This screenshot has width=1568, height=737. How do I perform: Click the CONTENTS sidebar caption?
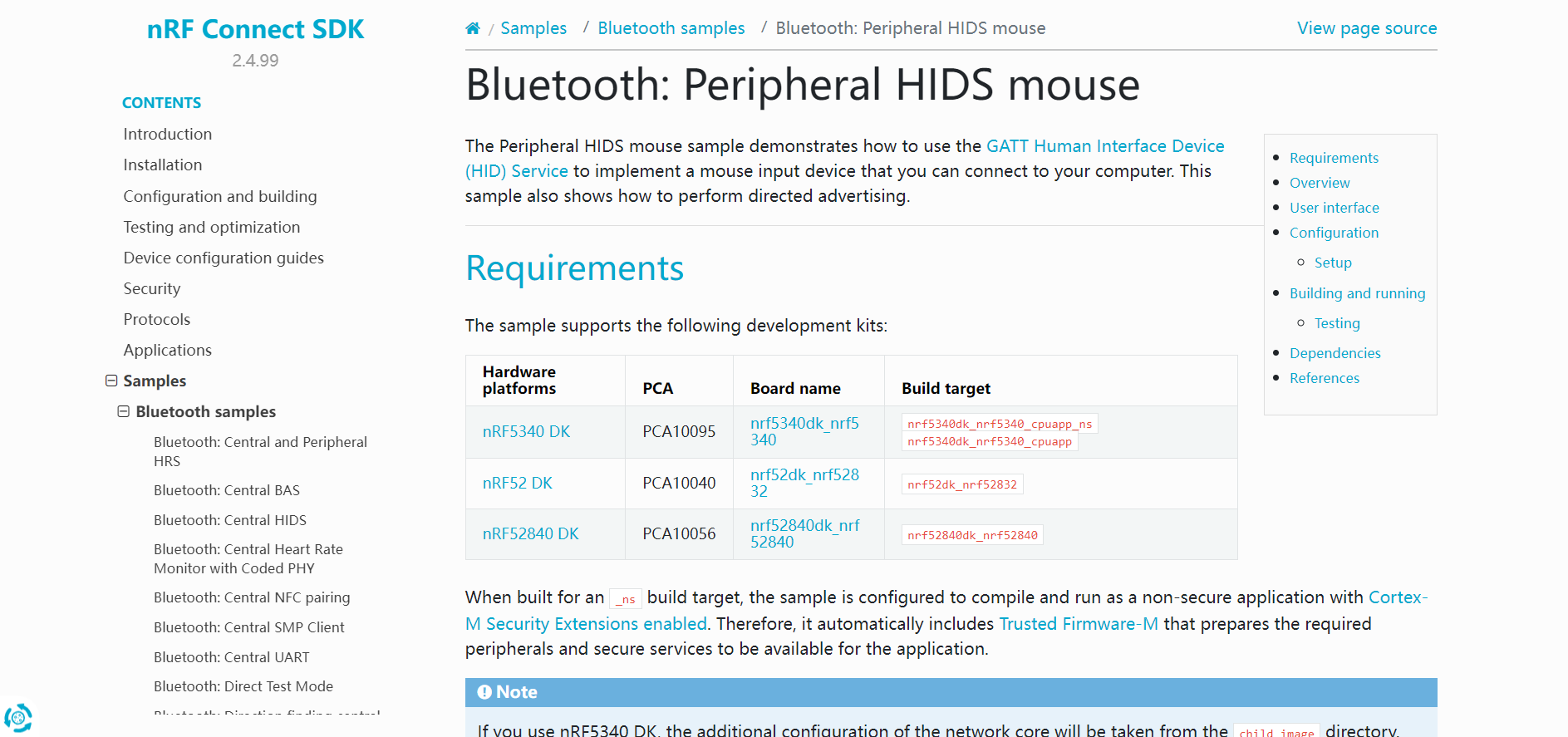161,103
